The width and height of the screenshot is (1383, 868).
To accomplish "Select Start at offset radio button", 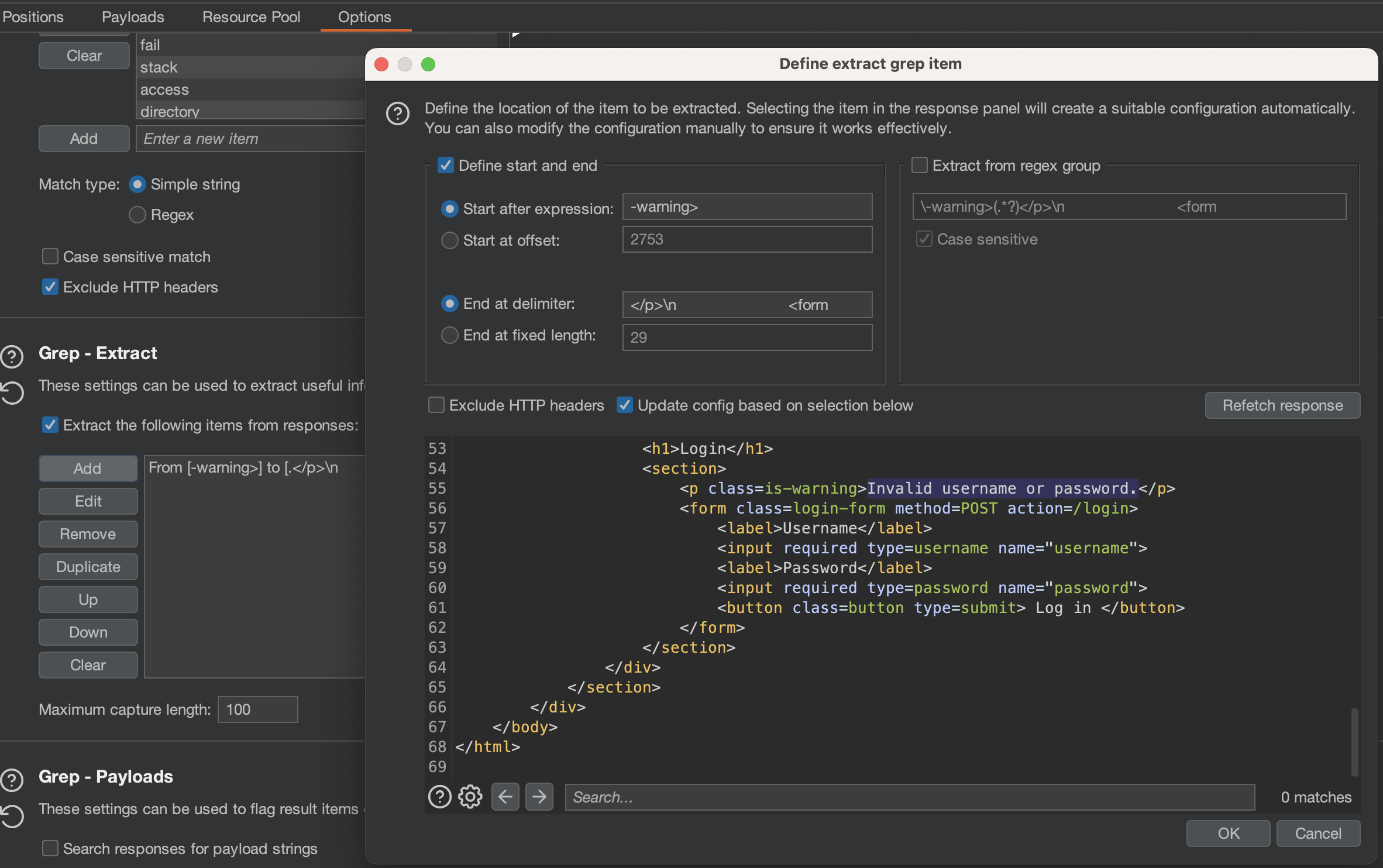I will pyautogui.click(x=449, y=240).
